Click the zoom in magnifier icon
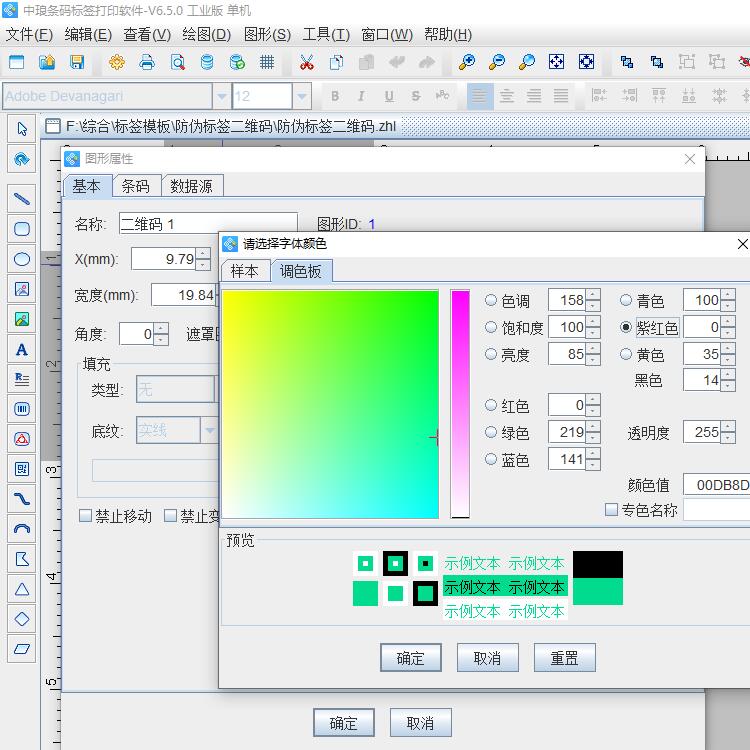Viewport: 750px width, 750px height. point(466,62)
